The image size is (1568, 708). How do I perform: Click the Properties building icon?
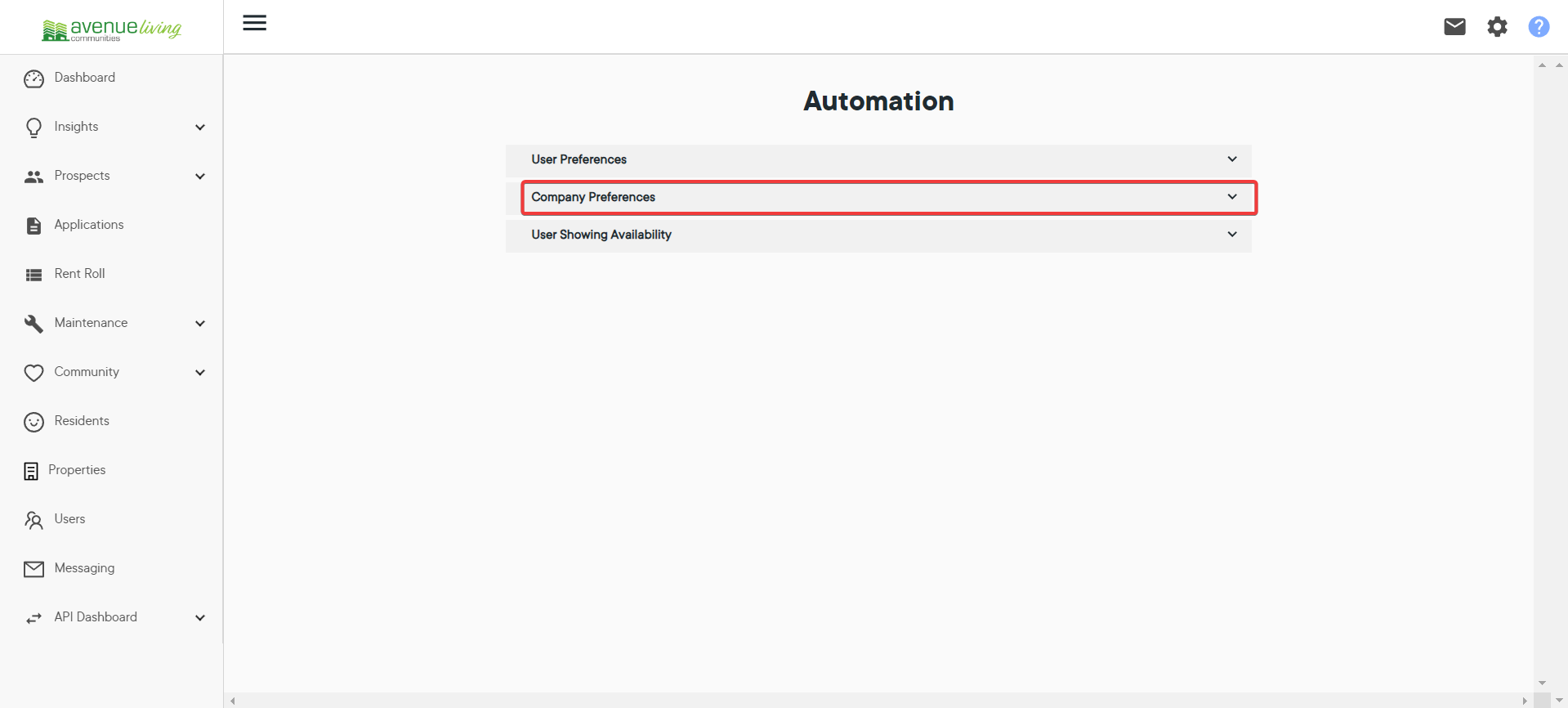coord(31,471)
